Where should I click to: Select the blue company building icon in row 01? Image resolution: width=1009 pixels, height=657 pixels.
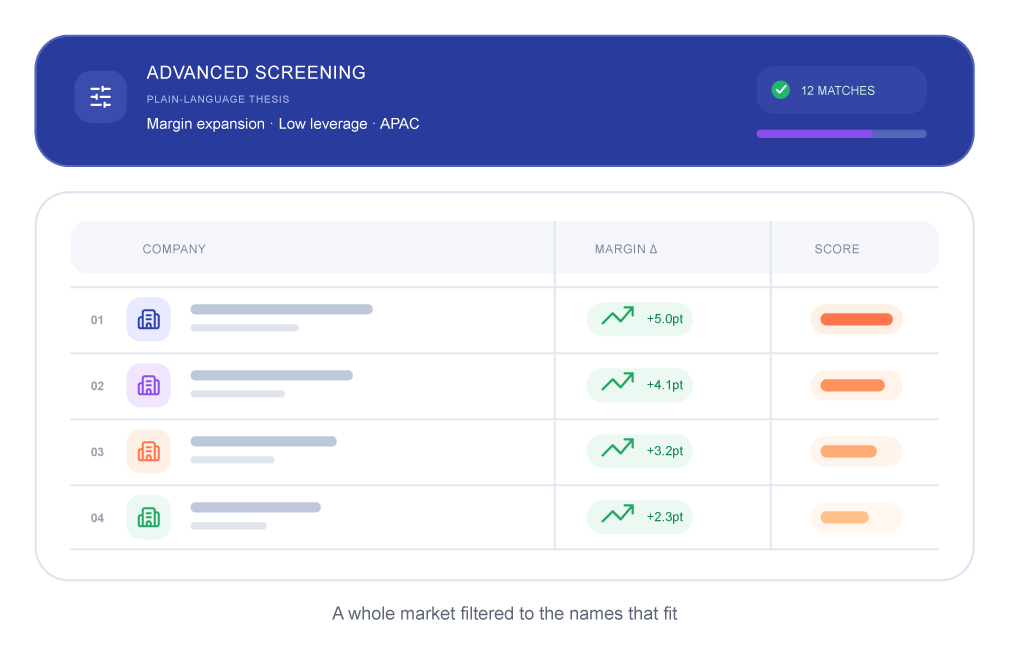[x=149, y=319]
